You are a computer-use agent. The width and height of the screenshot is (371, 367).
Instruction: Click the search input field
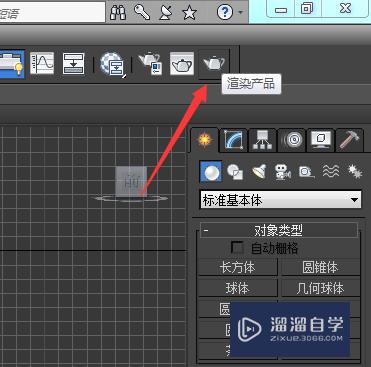point(52,13)
